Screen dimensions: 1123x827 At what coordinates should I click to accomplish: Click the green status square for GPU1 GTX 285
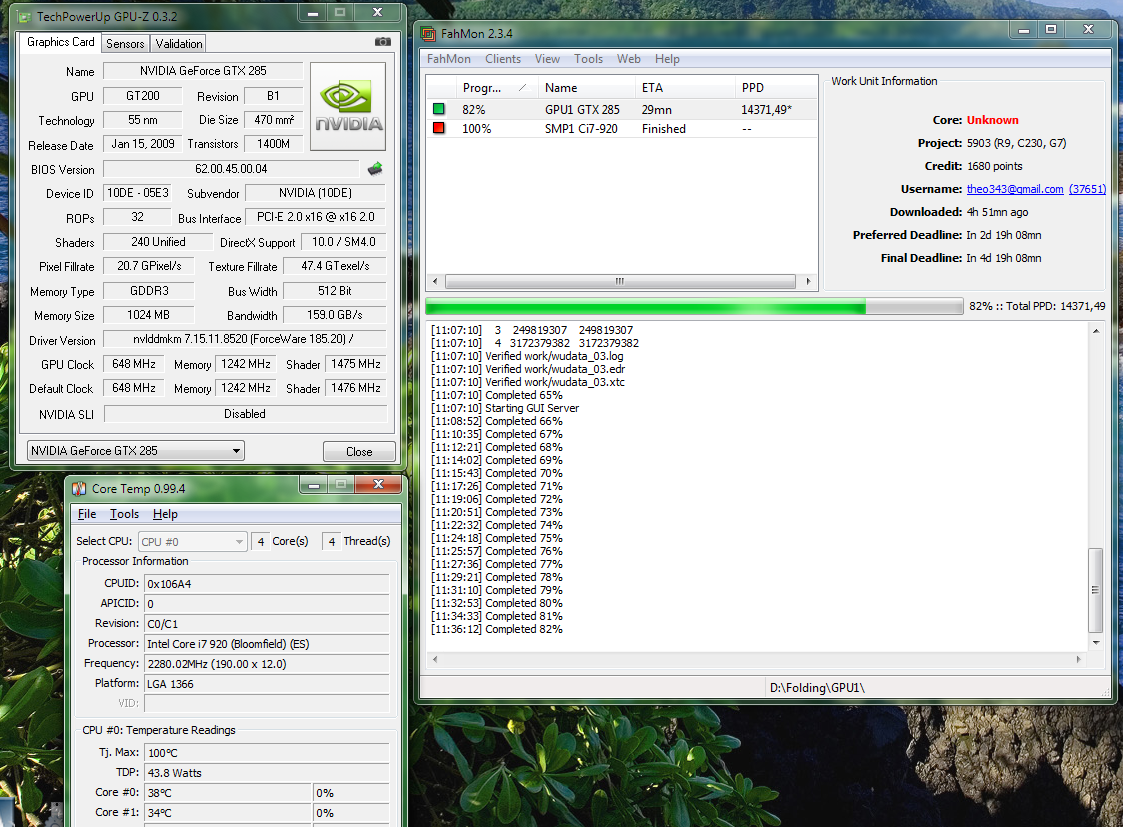coord(438,109)
